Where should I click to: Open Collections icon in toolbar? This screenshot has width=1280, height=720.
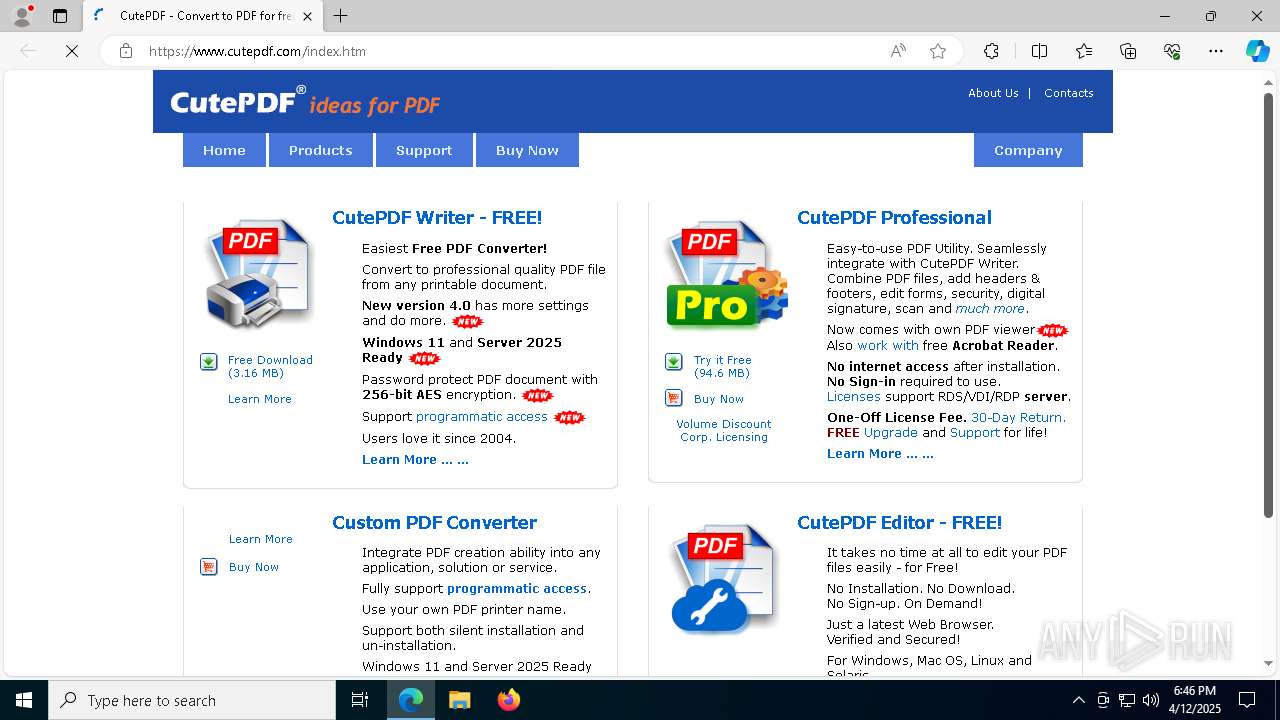tap(1128, 51)
